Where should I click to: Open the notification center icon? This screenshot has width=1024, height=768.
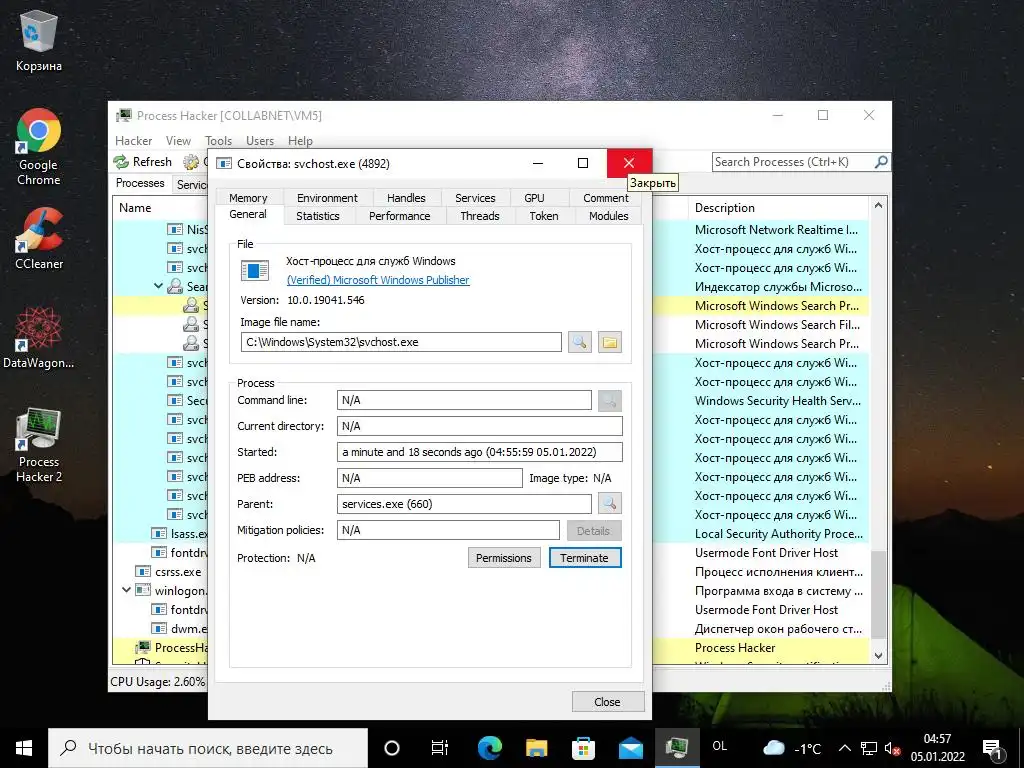(993, 748)
